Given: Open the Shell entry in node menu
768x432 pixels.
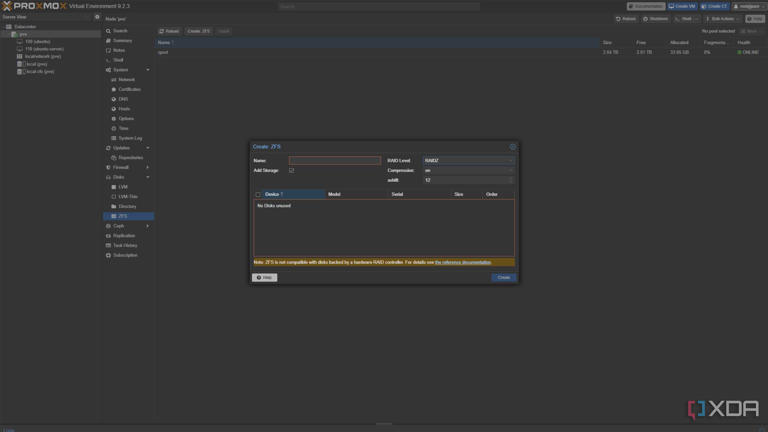Looking at the screenshot, I should (119, 60).
